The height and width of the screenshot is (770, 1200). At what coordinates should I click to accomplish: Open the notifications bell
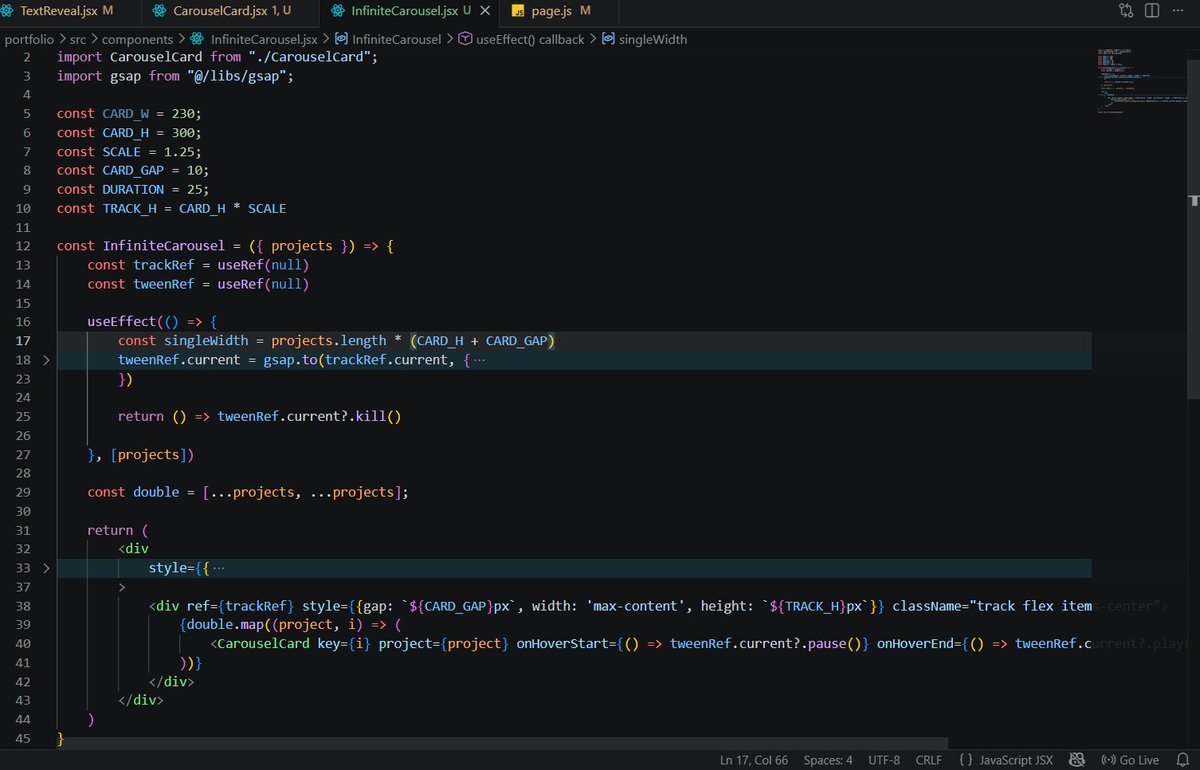(x=1182, y=760)
